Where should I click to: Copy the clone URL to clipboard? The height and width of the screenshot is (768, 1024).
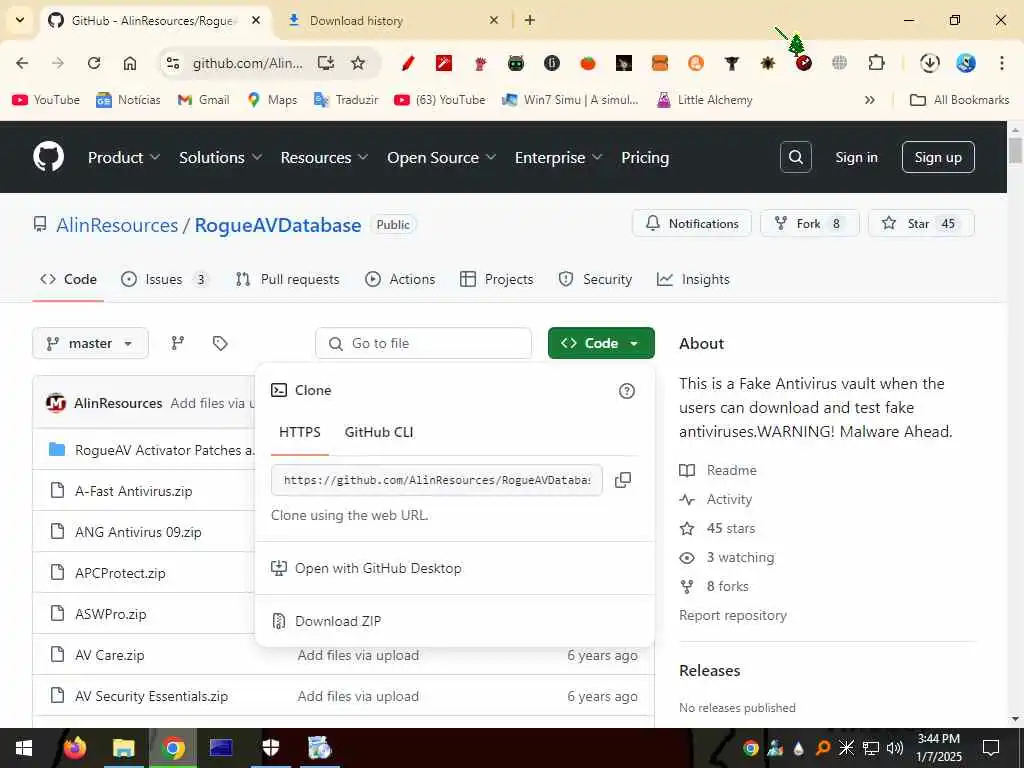click(x=623, y=480)
